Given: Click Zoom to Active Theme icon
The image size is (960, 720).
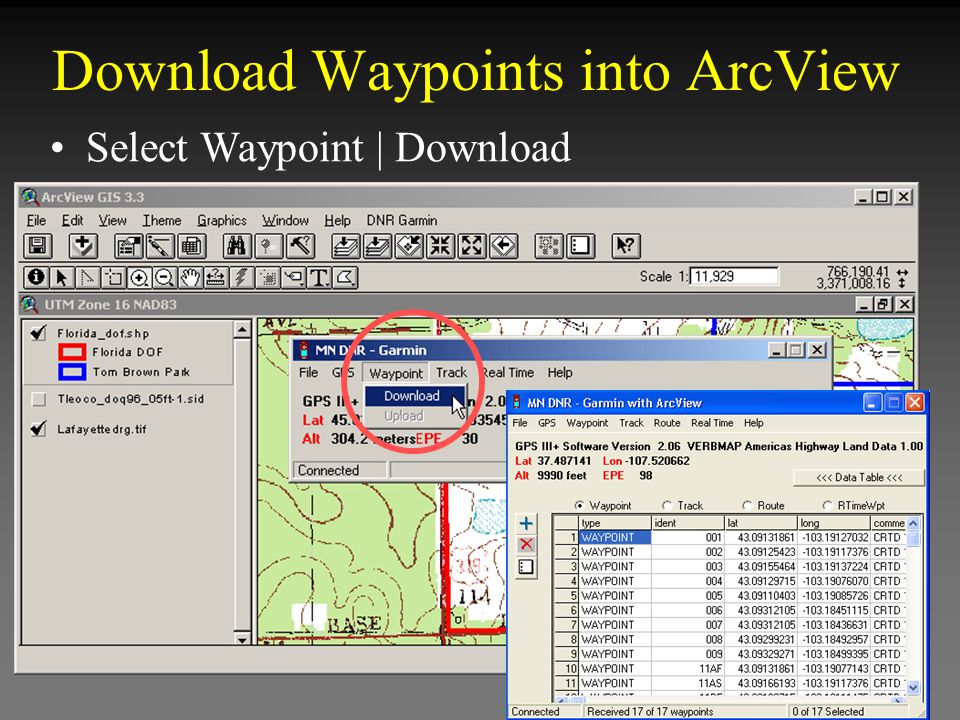Looking at the screenshot, I should coord(378,246).
